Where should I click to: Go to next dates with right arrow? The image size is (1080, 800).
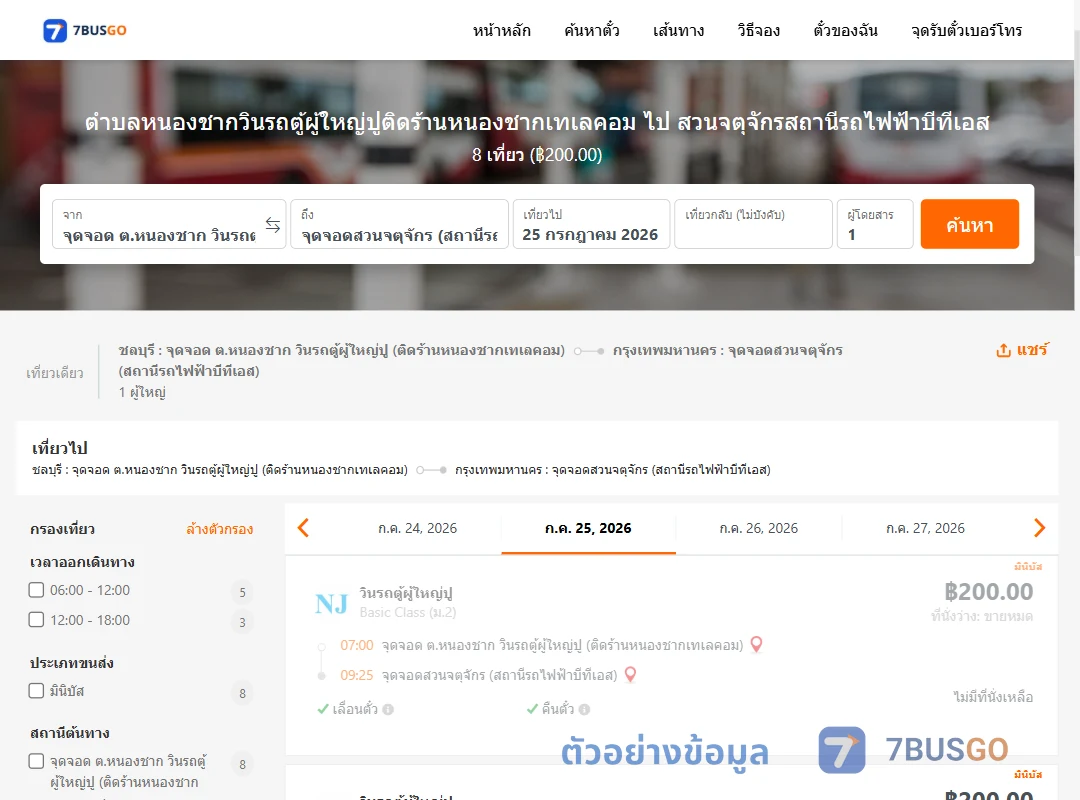coord(1039,528)
